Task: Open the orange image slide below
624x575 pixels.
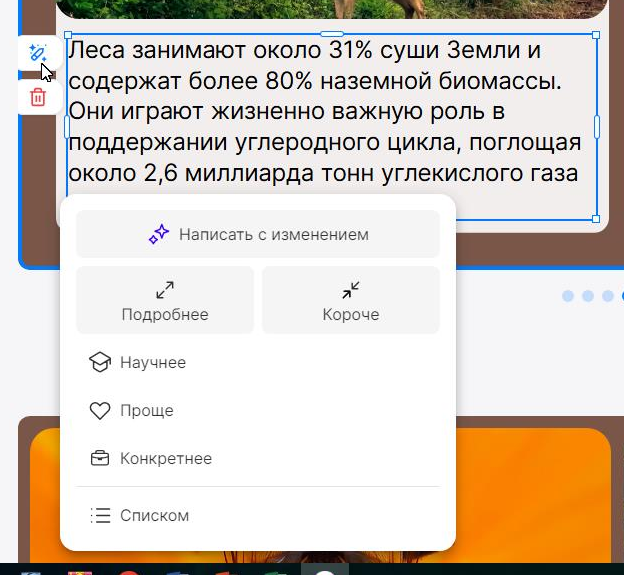Action: click(x=533, y=495)
